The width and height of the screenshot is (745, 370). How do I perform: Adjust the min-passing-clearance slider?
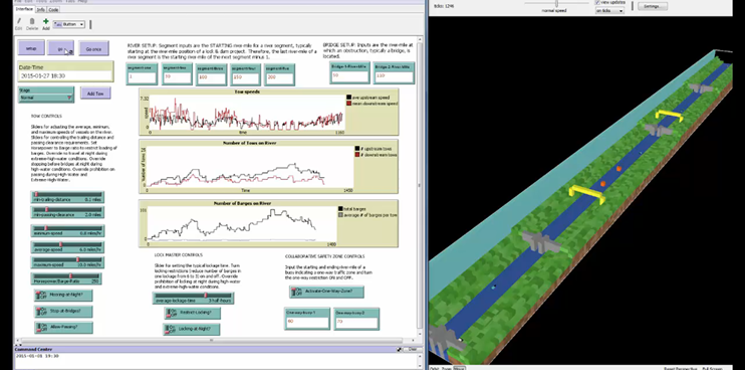tap(67, 212)
